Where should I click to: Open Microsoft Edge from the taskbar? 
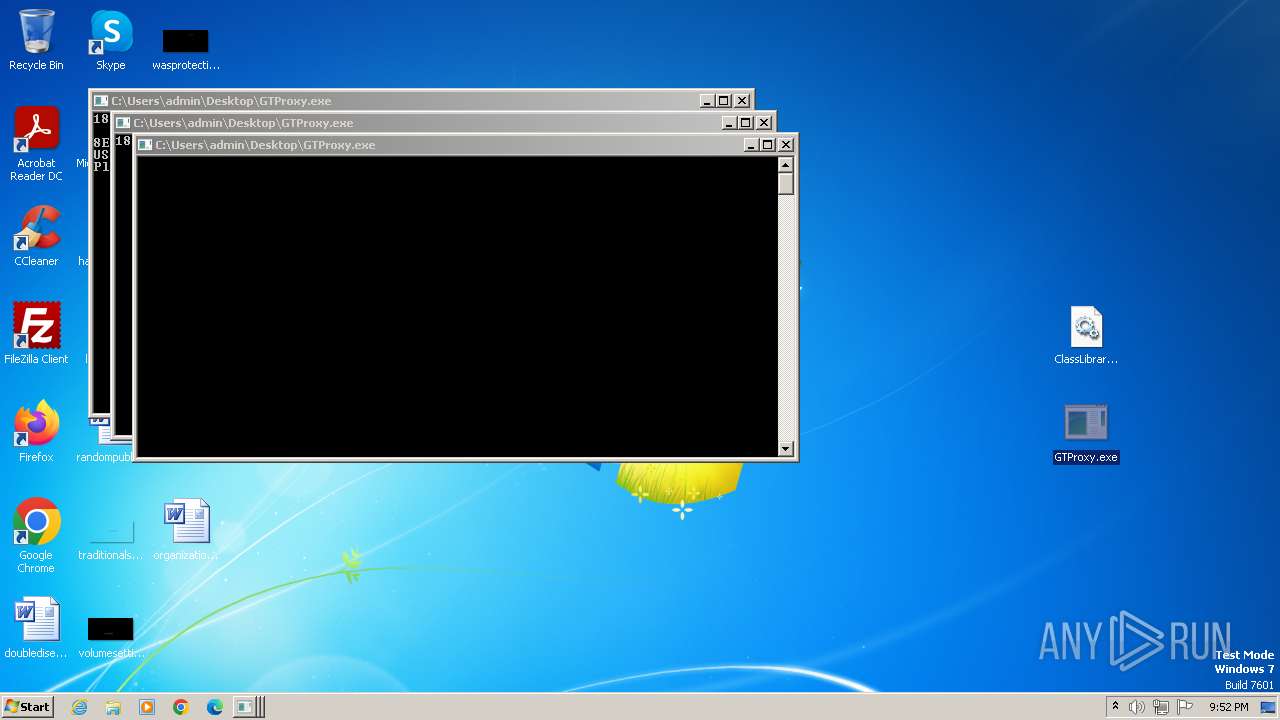pyautogui.click(x=215, y=707)
